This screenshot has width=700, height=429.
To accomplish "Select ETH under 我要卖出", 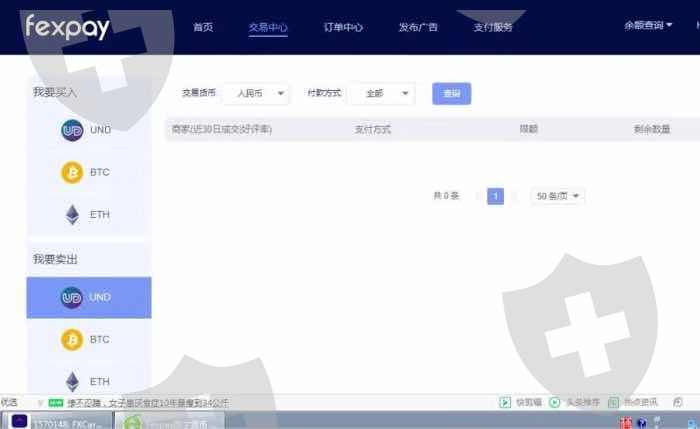I will tap(88, 381).
